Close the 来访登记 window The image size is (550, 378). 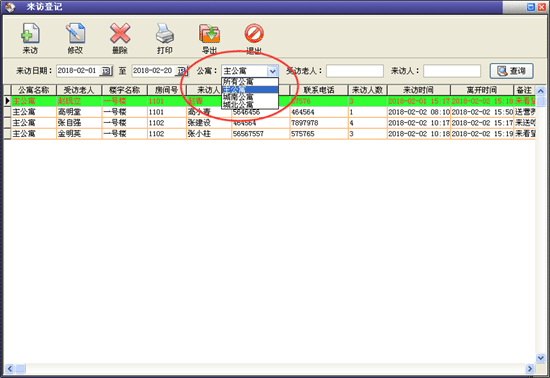542,7
